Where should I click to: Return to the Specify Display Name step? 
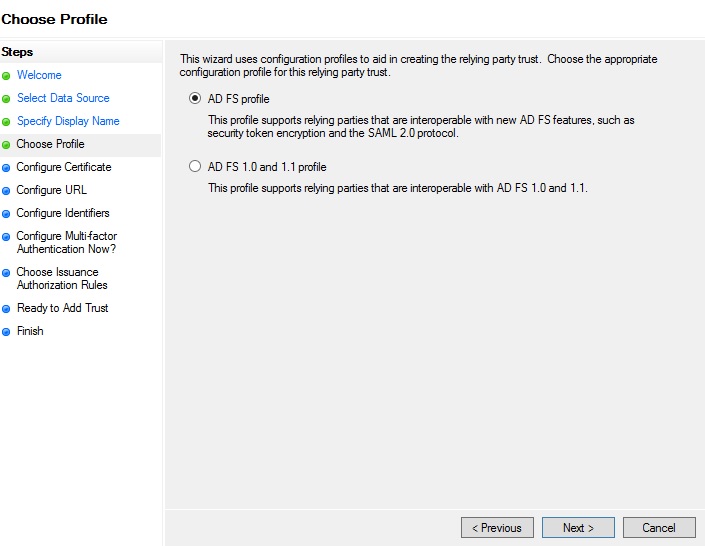coord(68,121)
